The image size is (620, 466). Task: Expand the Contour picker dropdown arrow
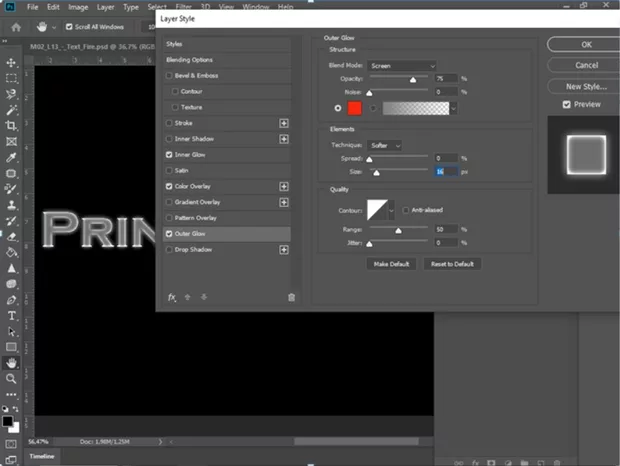click(x=391, y=210)
